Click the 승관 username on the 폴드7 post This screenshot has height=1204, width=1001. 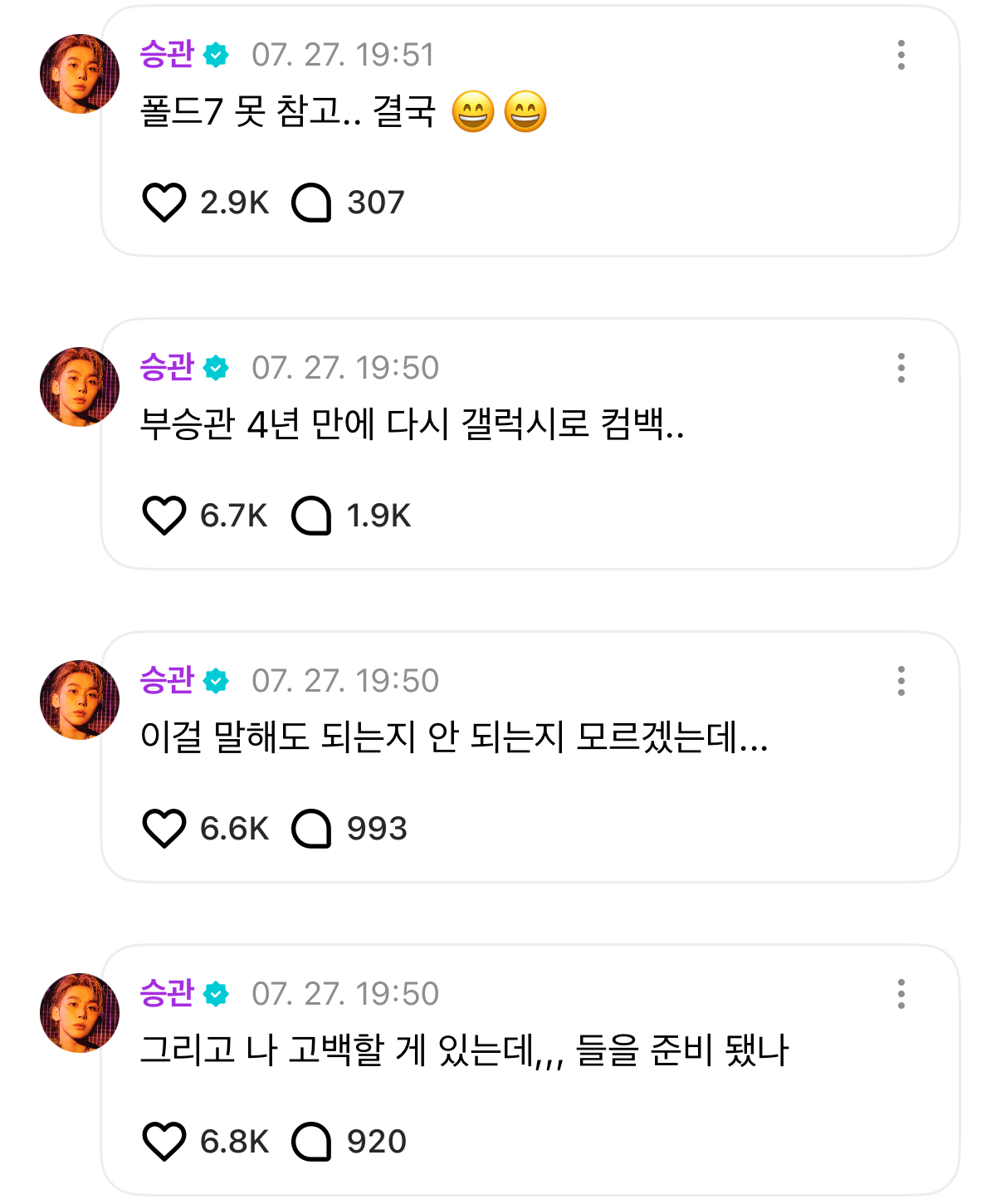coord(167,55)
